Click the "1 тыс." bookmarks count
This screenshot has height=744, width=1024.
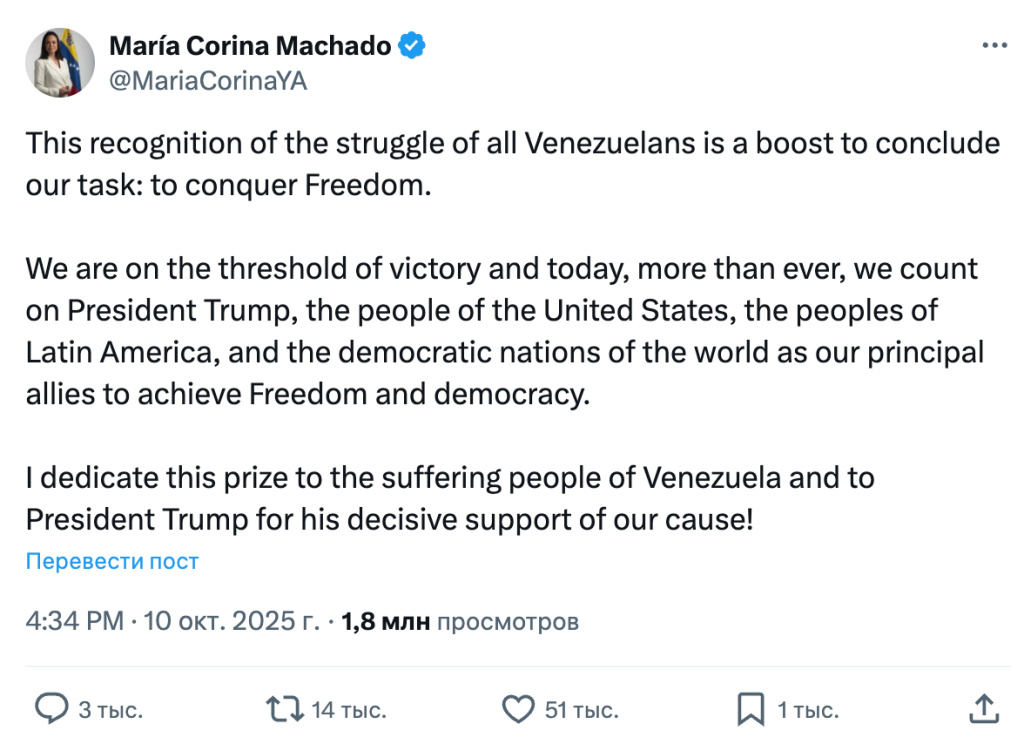pos(808,710)
